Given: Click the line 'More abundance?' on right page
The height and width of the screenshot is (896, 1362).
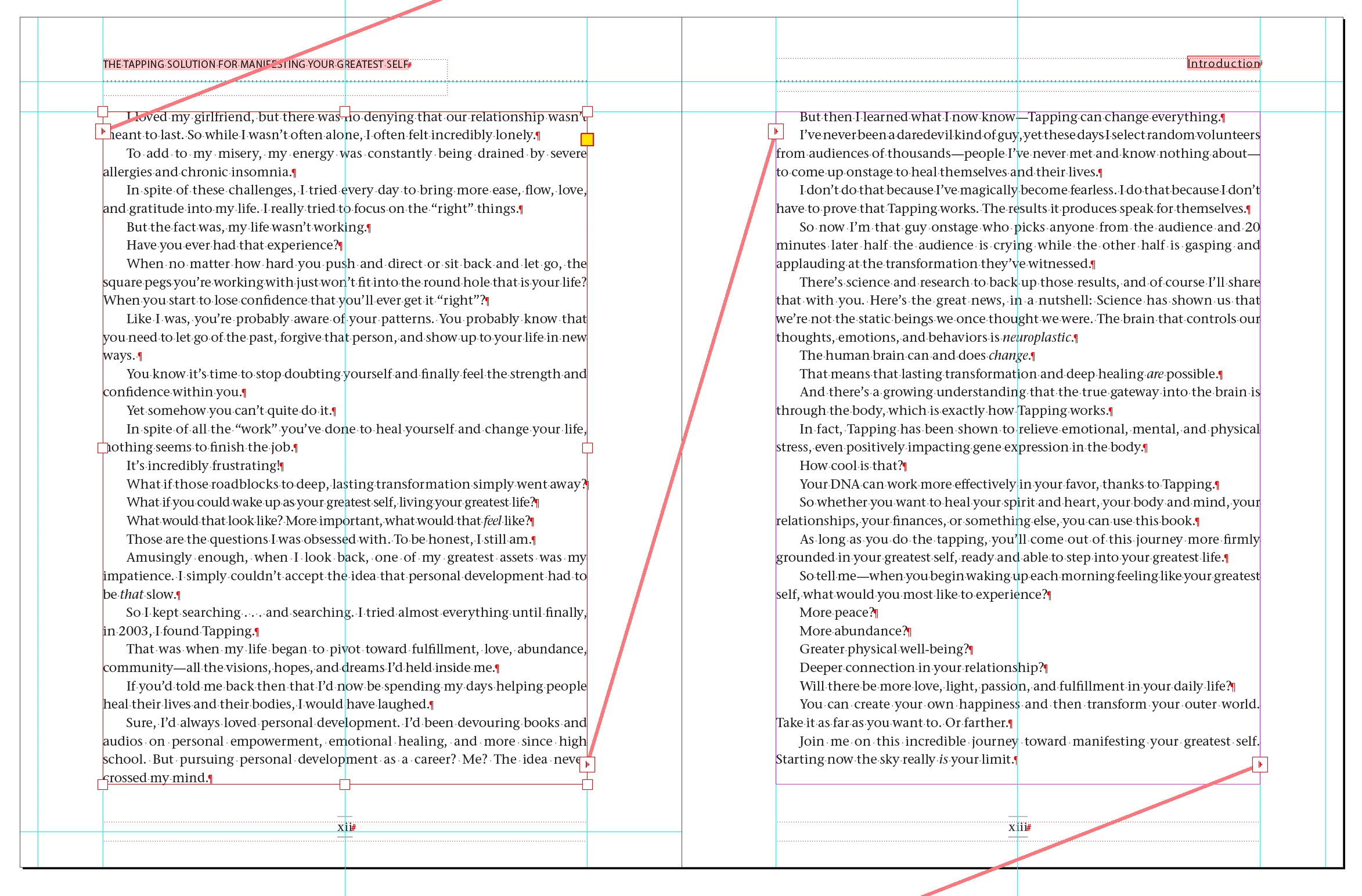Looking at the screenshot, I should point(852,631).
